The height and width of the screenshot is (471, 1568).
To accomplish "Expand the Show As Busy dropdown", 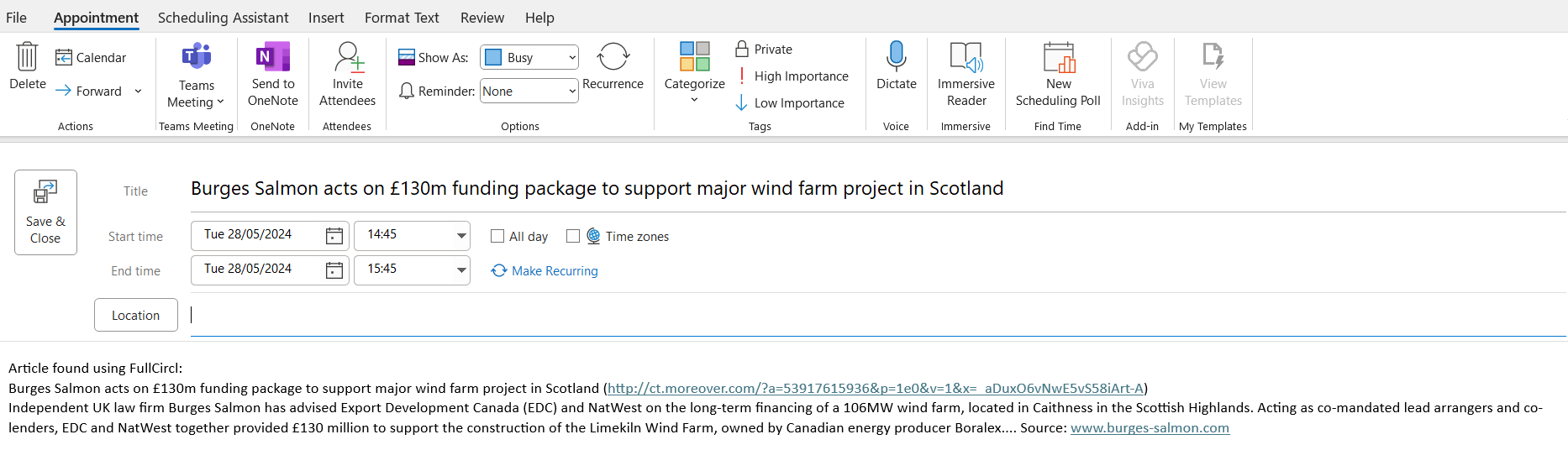I will point(529,57).
